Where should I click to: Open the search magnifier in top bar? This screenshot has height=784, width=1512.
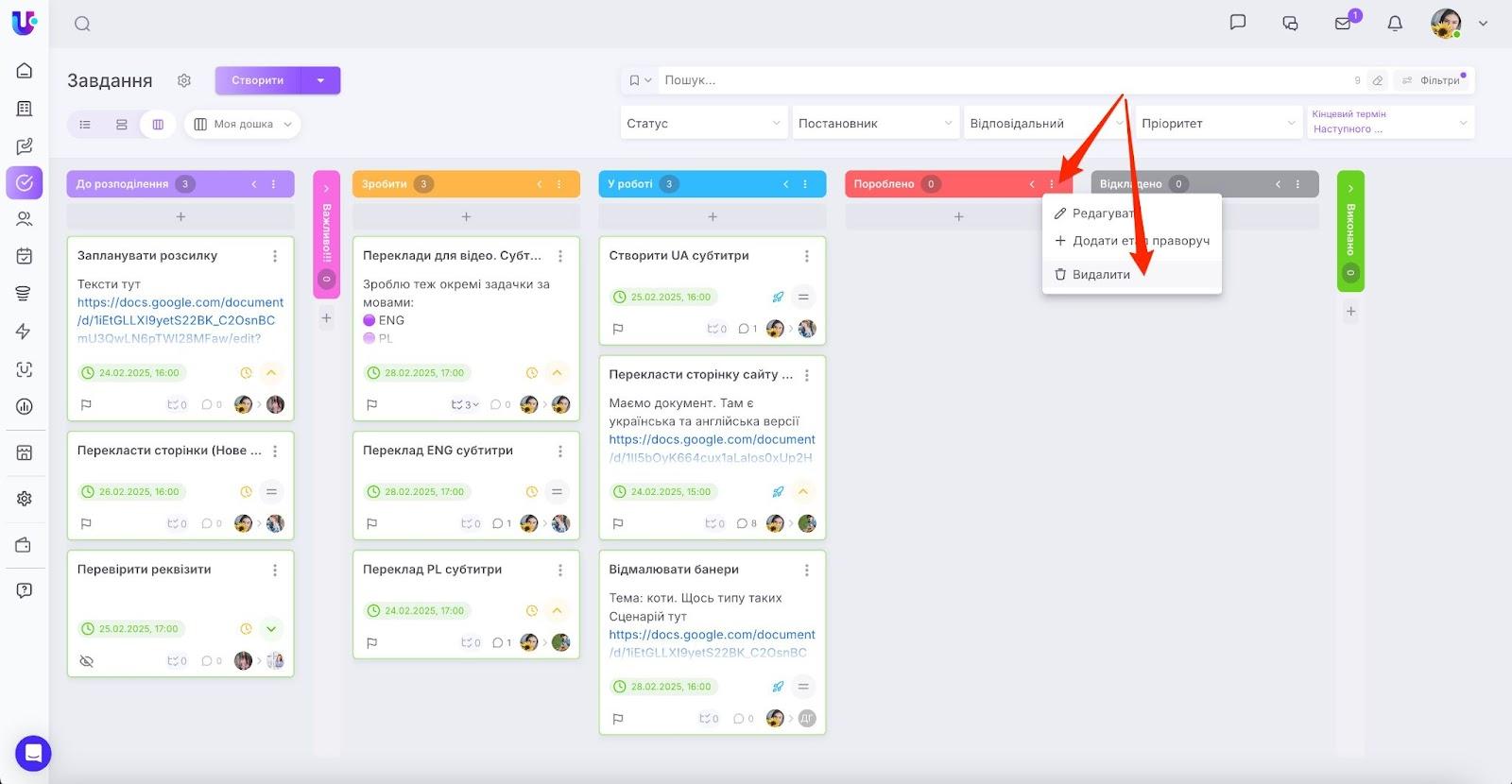[82, 24]
